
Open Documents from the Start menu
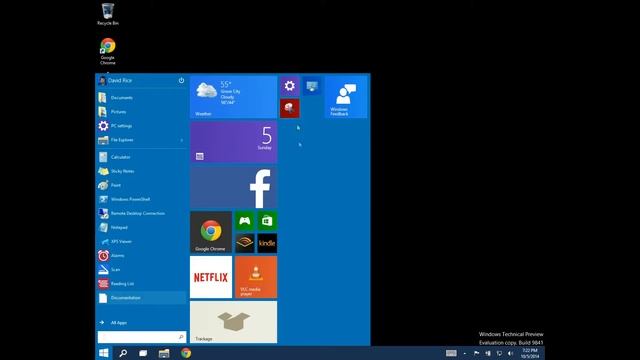(141, 98)
